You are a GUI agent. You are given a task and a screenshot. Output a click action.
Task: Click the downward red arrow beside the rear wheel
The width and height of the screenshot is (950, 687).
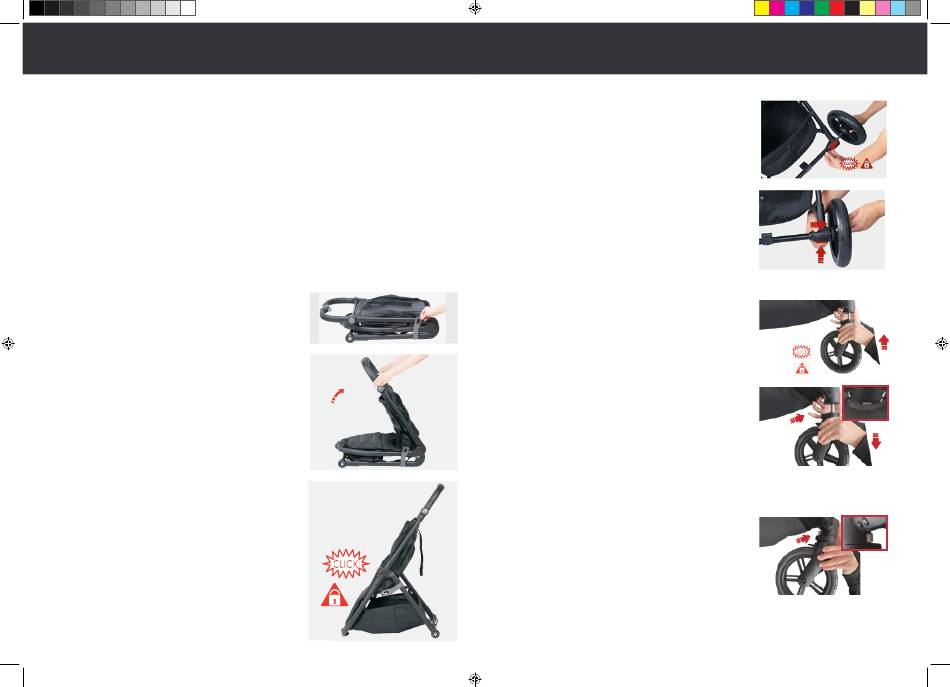point(875,441)
